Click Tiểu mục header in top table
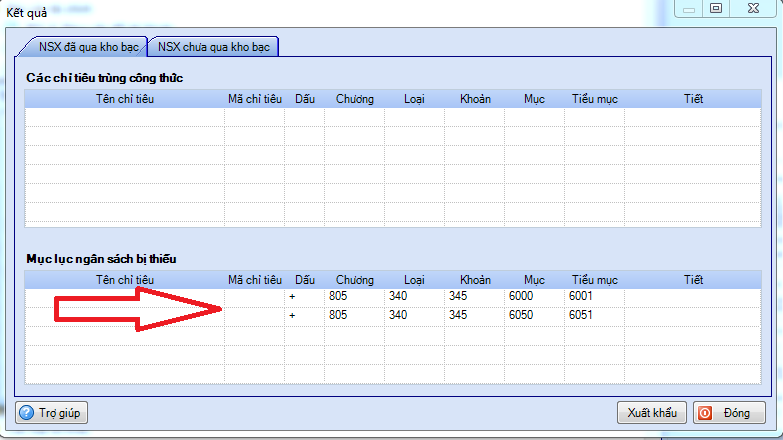Image resolution: width=783 pixels, height=440 pixels. pos(595,99)
